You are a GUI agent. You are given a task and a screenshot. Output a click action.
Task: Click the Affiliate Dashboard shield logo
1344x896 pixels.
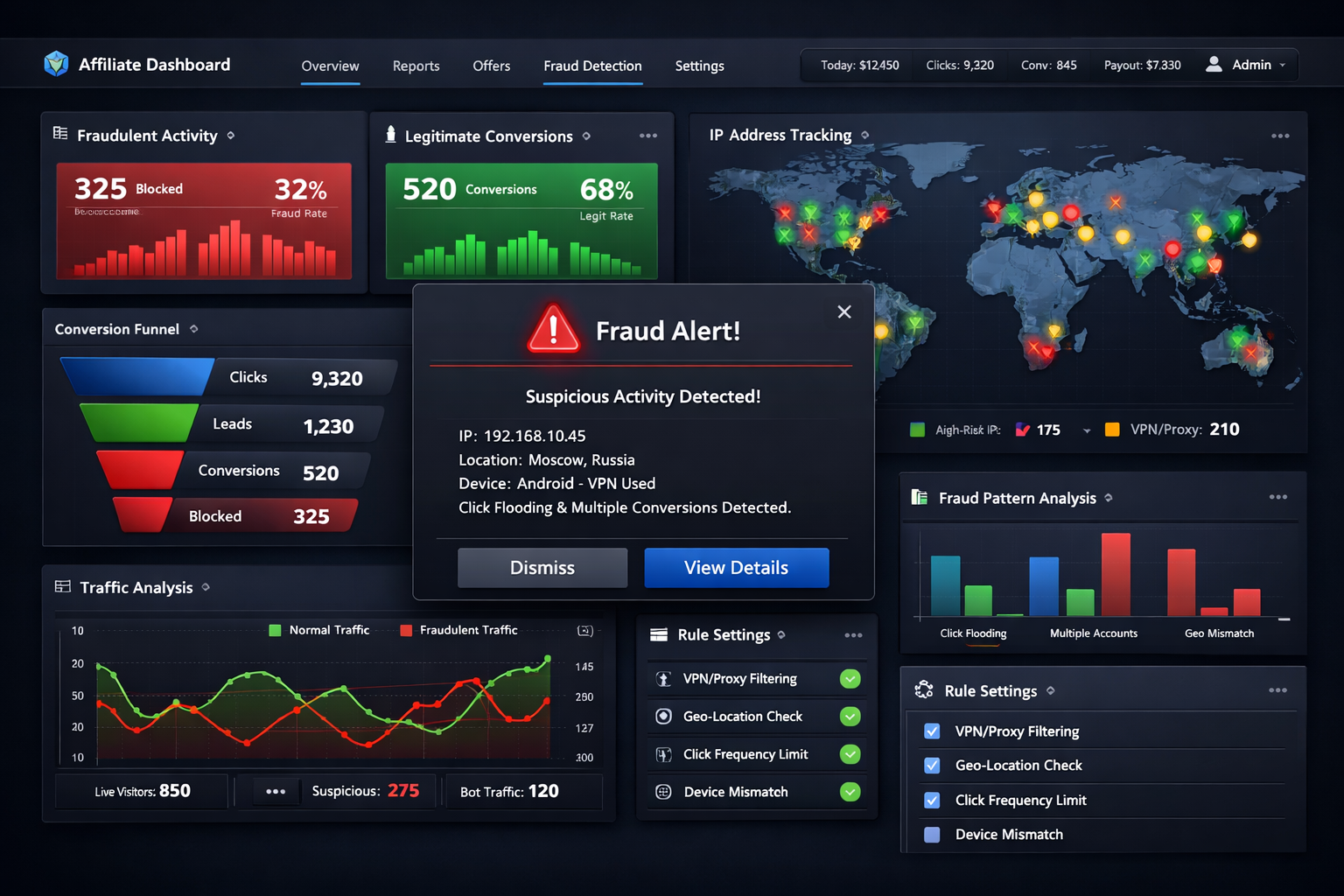56,63
